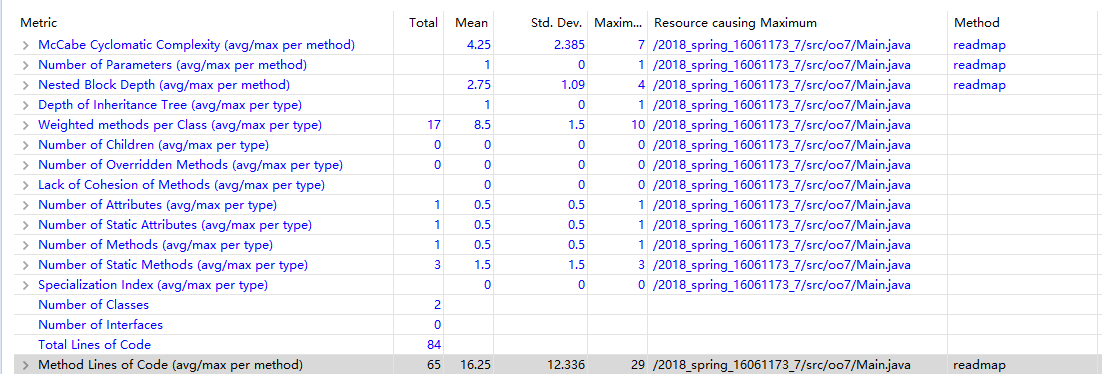
Task: Click readmap in the Method Lines of Code row
Action: coord(979,365)
